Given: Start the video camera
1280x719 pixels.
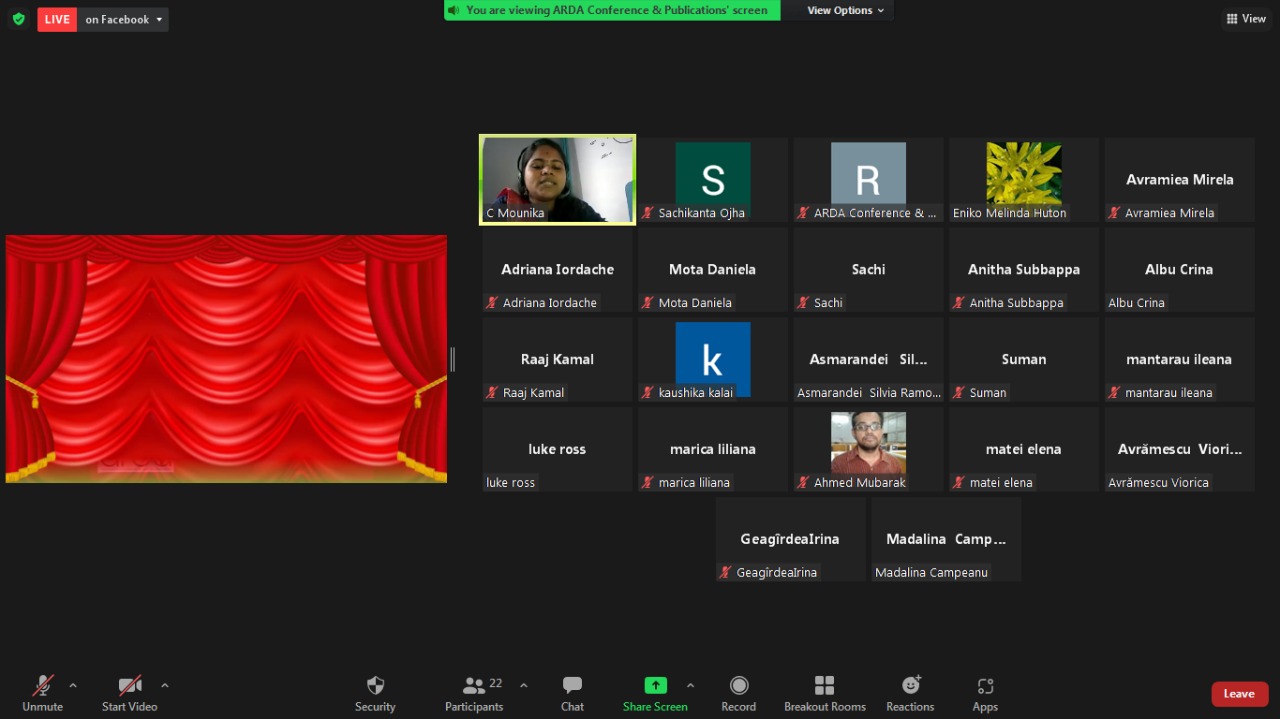Looking at the screenshot, I should point(130,693).
